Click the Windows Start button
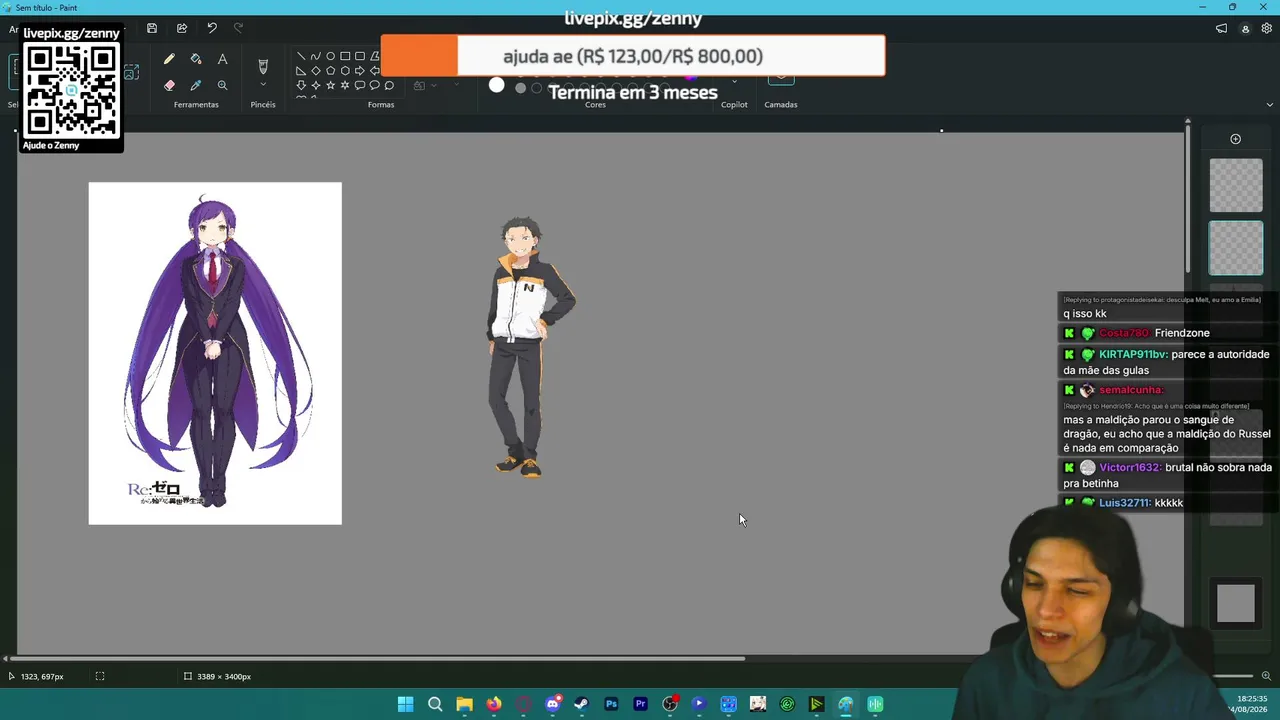 coord(405,704)
